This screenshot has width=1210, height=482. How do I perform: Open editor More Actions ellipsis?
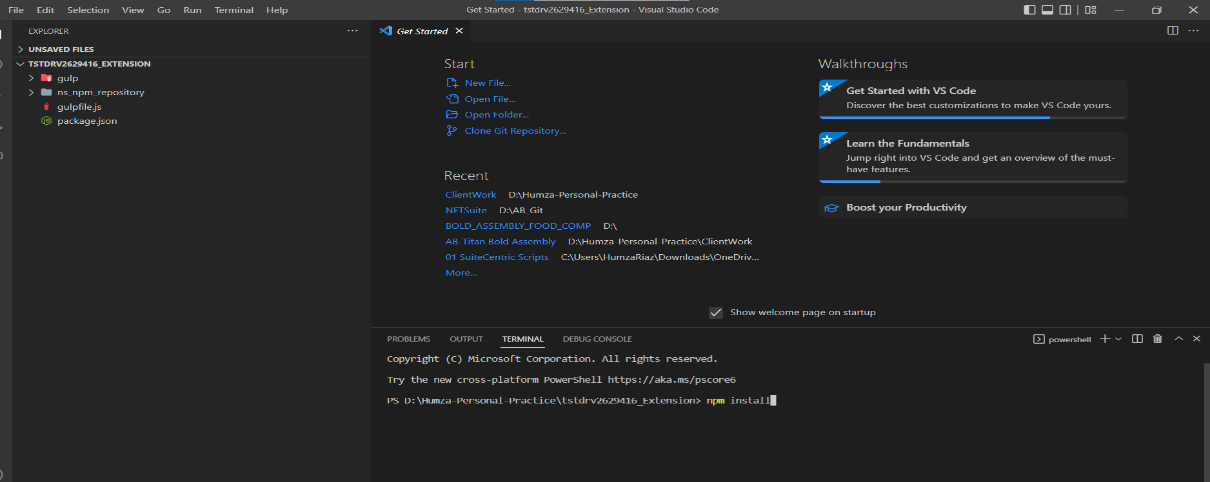pyautogui.click(x=1192, y=31)
